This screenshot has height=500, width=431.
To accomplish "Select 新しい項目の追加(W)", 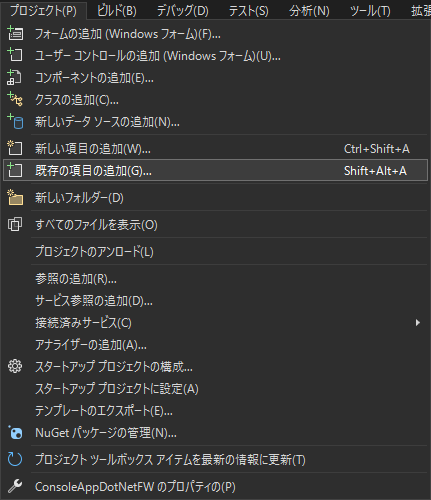I will pos(215,149).
